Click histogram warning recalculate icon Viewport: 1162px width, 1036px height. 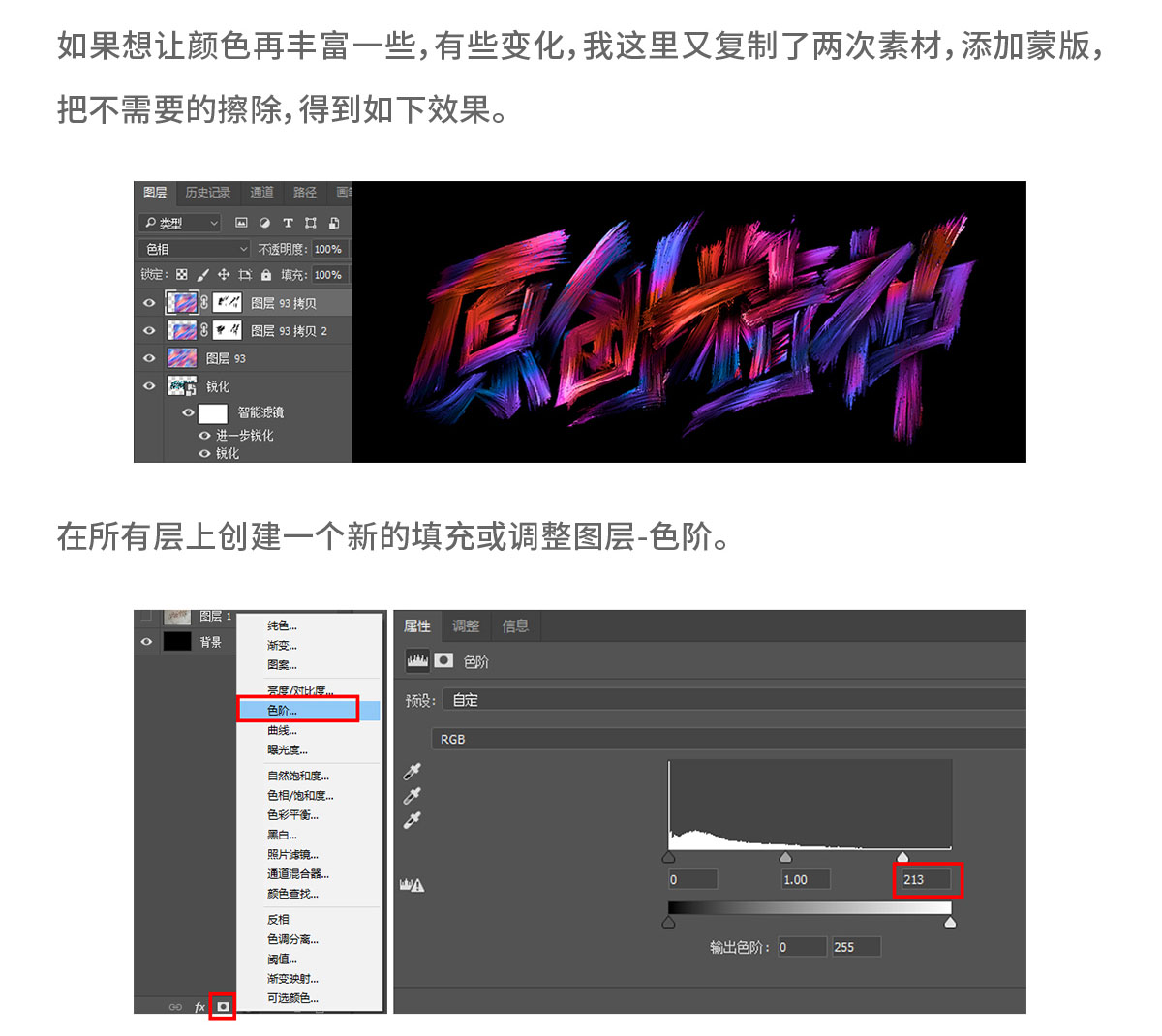(413, 884)
